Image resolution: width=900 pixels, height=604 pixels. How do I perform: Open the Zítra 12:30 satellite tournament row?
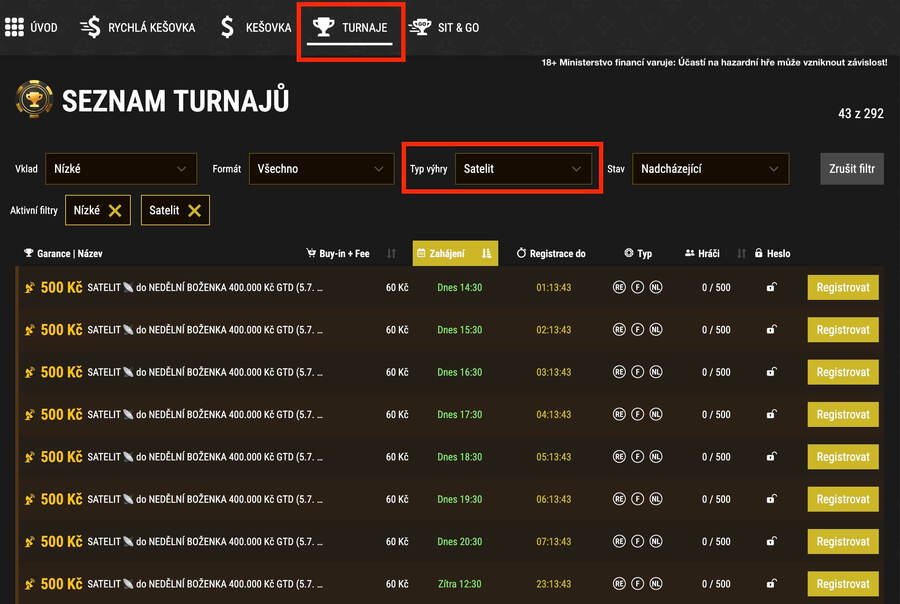click(x=448, y=584)
